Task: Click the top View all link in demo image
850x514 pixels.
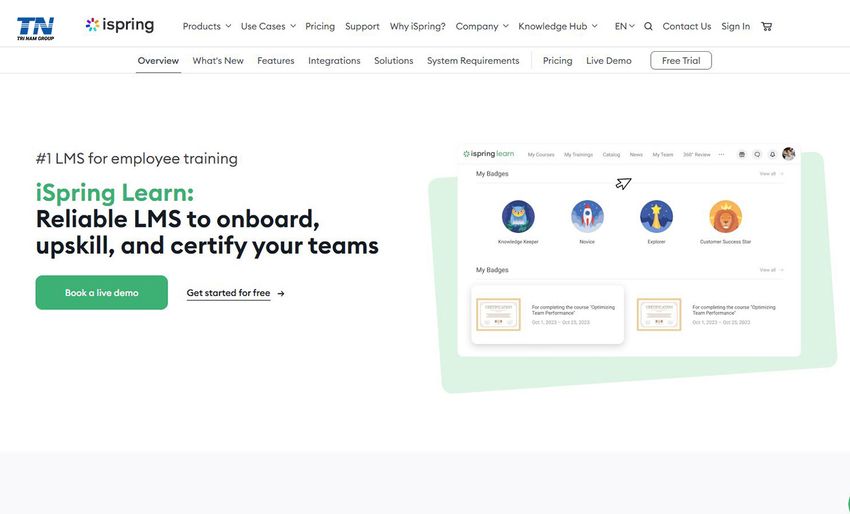Action: 771,174
